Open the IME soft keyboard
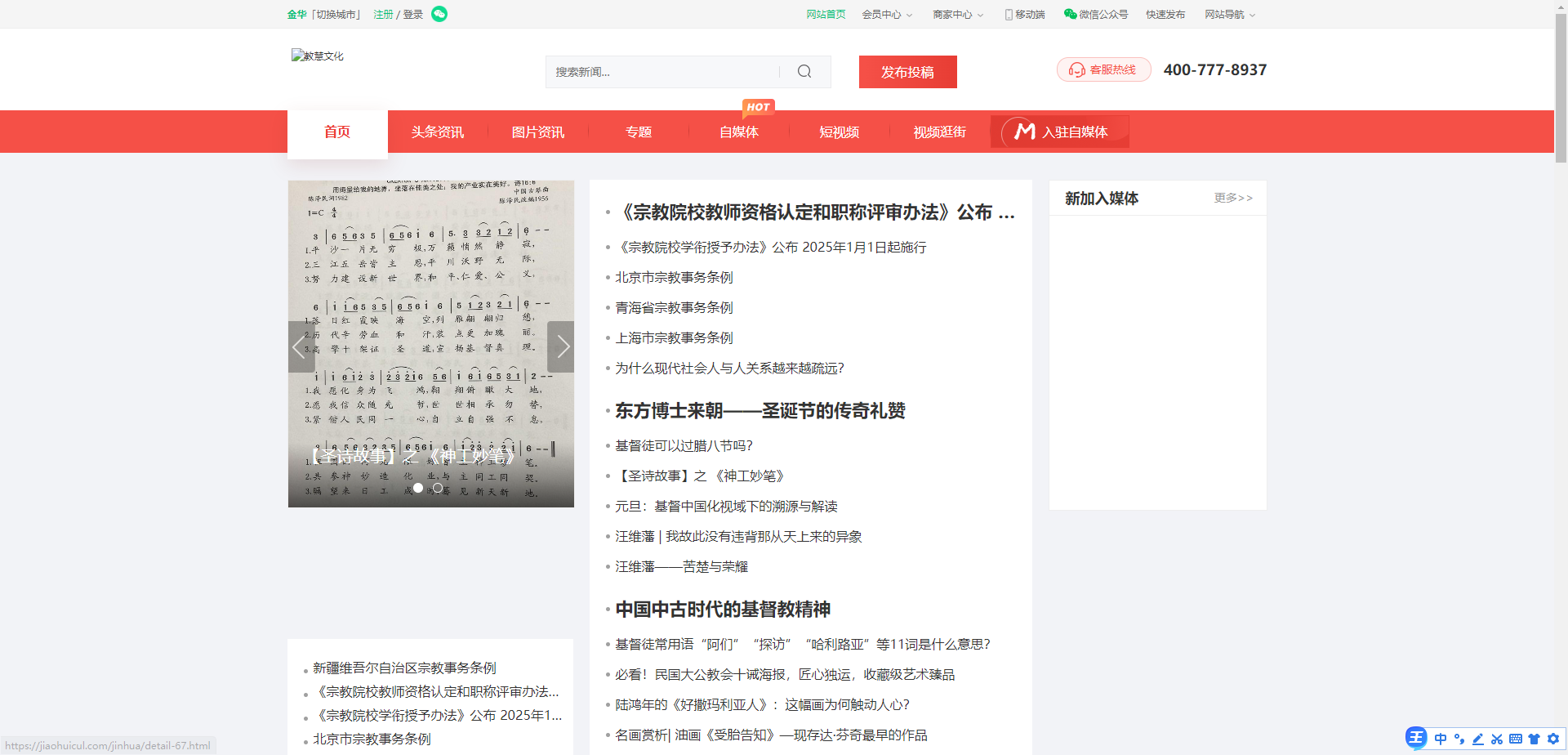The width and height of the screenshot is (1568, 755). (1516, 739)
